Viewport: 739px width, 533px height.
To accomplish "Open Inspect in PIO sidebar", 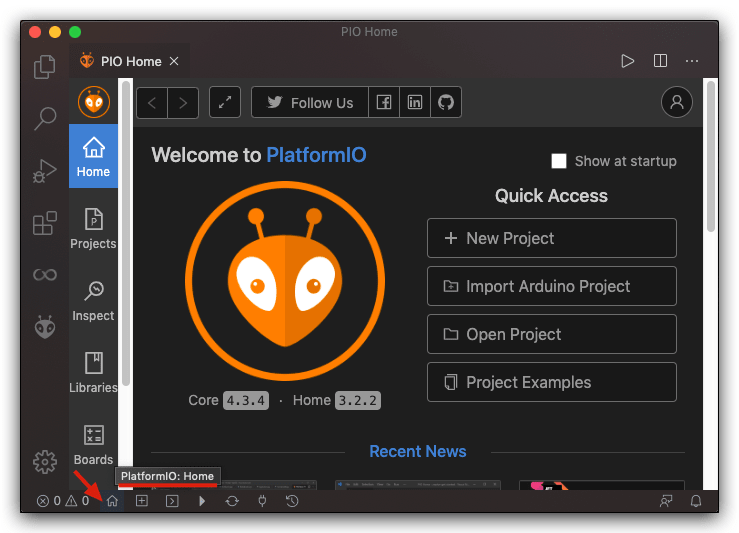I will [93, 300].
